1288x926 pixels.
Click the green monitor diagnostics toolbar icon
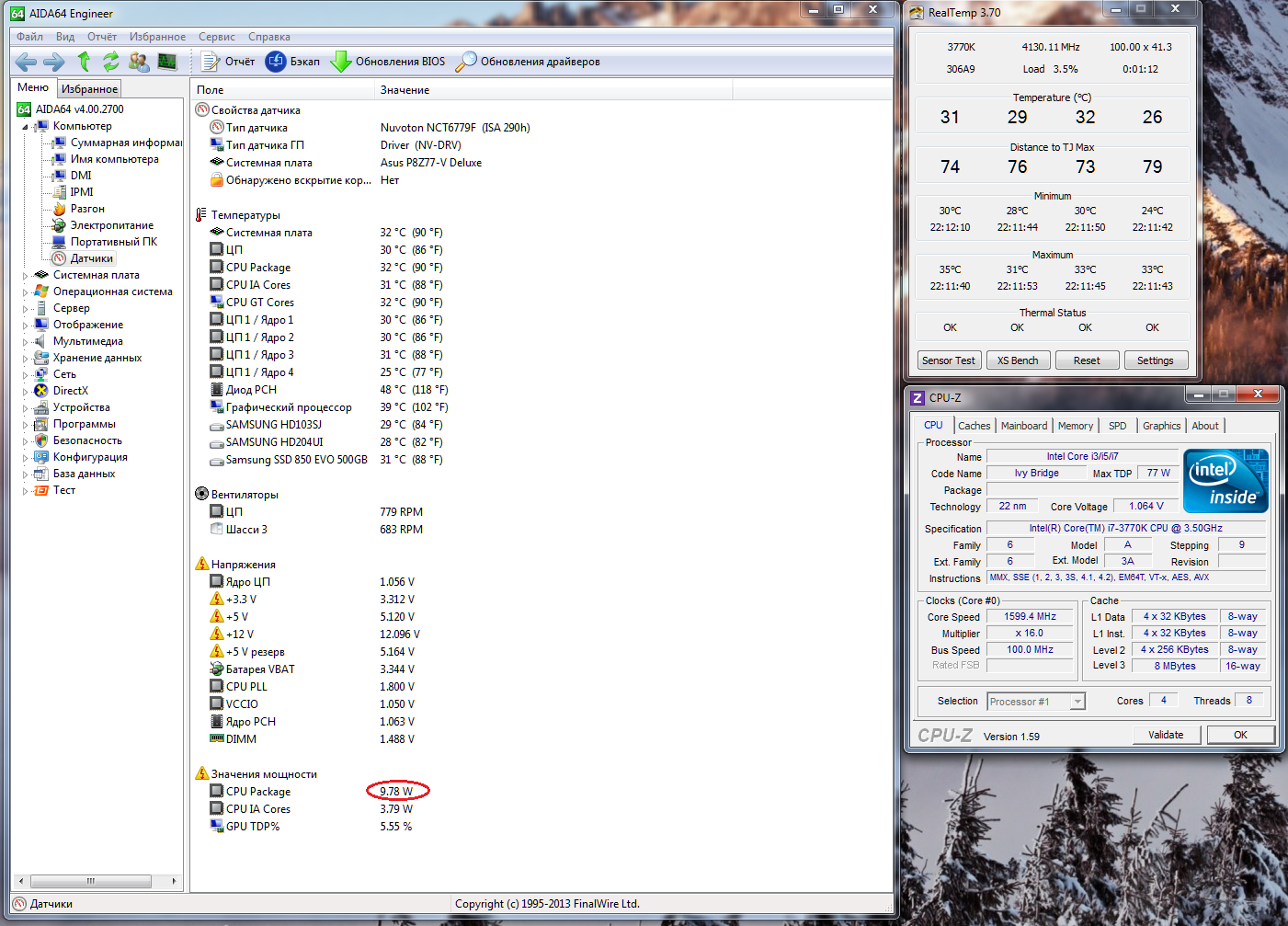pyautogui.click(x=167, y=62)
